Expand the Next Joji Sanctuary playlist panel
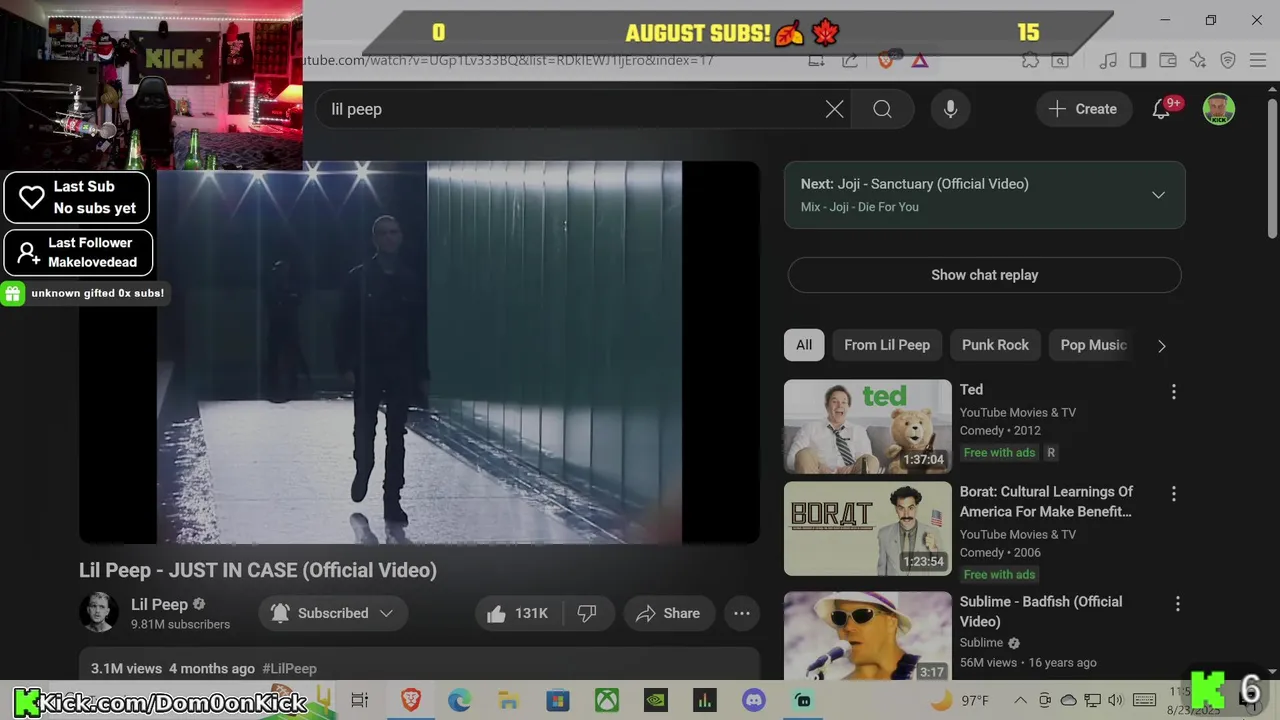Viewport: 1280px width, 720px height. 1158,195
